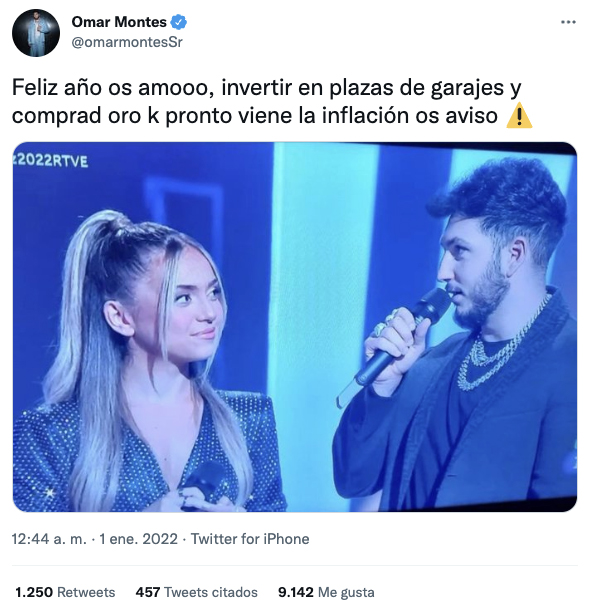Open the three-dot more options menu
The height and width of the screenshot is (615, 592).
[x=568, y=22]
